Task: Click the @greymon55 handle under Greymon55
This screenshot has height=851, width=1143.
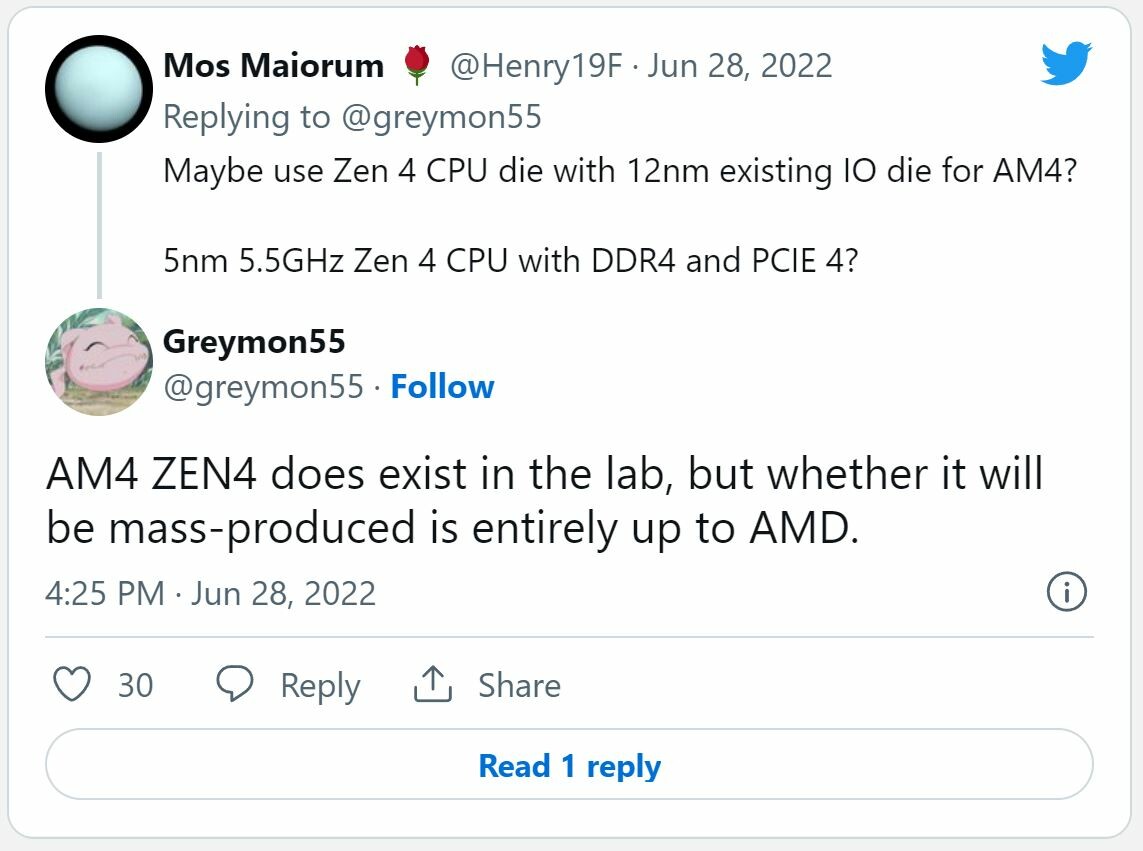Action: tap(263, 387)
